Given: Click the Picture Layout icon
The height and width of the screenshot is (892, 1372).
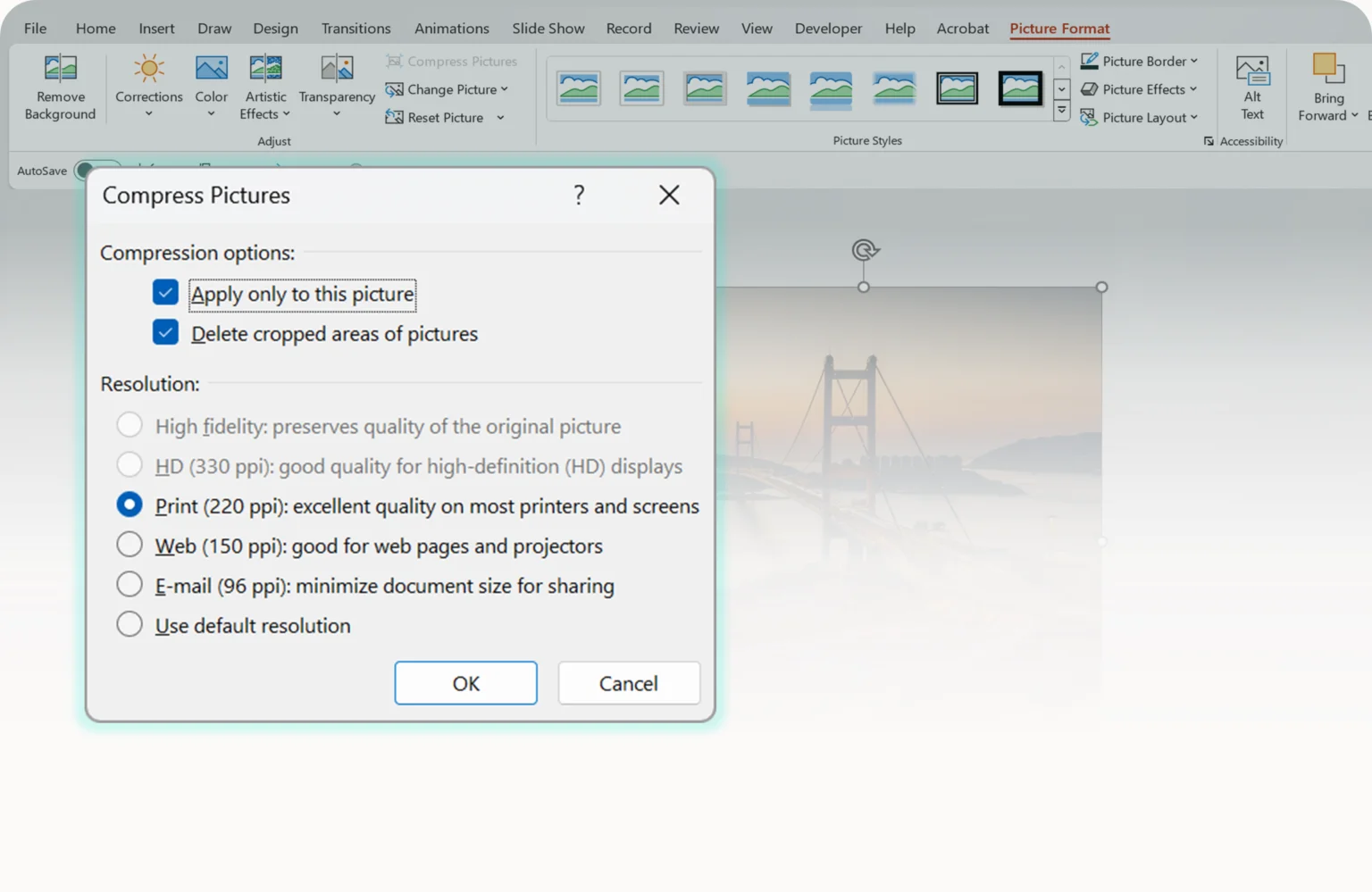Looking at the screenshot, I should (x=1089, y=117).
